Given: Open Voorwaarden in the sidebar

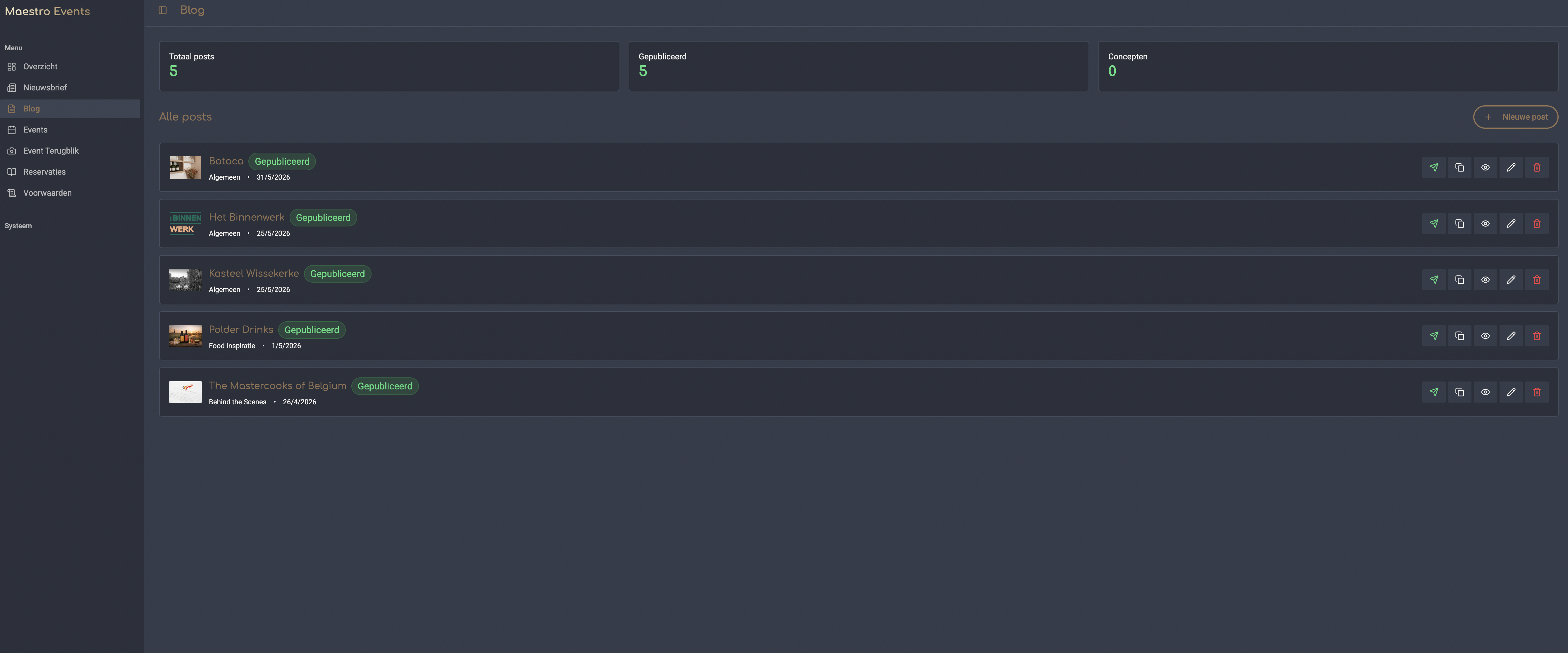Looking at the screenshot, I should pos(70,193).
